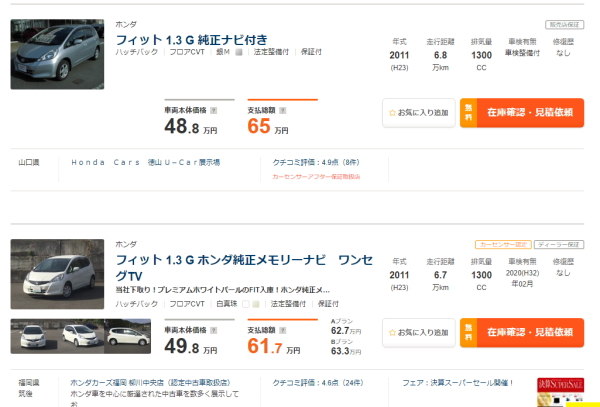
Task: Open dealer Honda Cars 徳山 U-Car展示場
Action: tap(145, 163)
